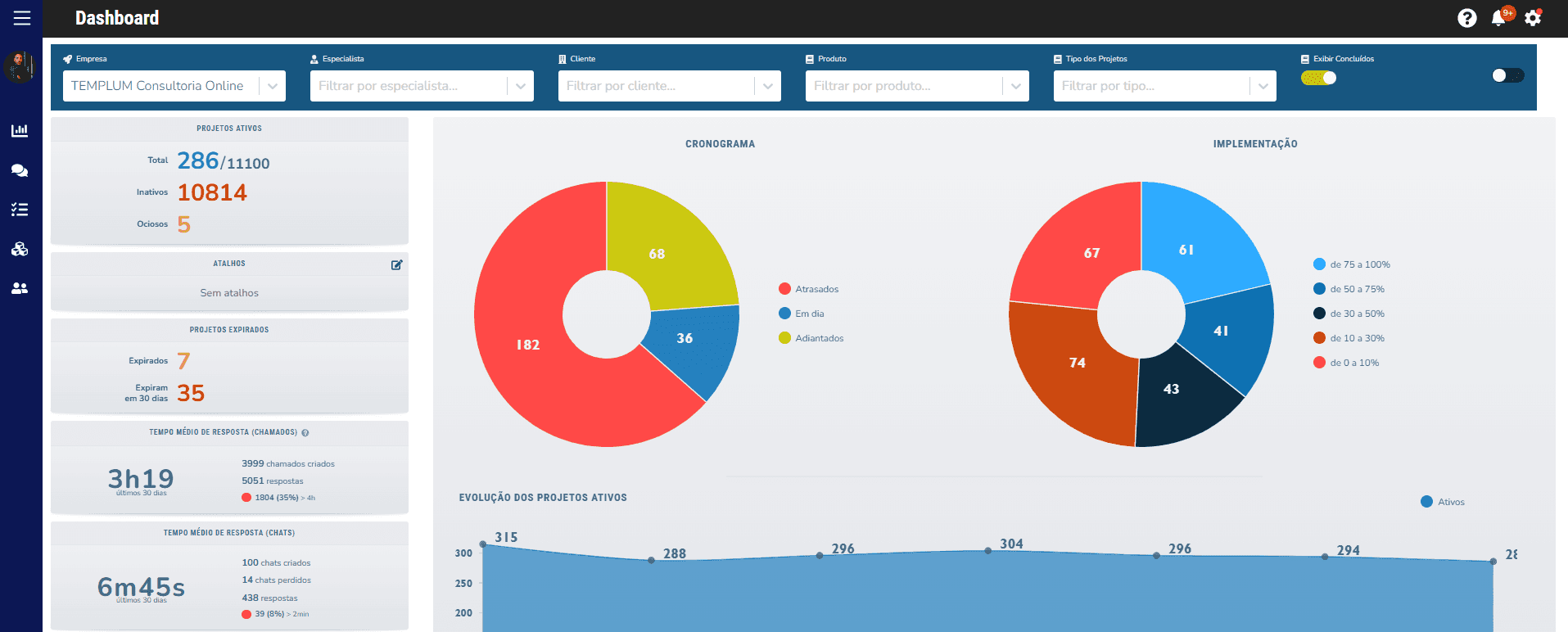Click inactive projects count 10814
The height and width of the screenshot is (632, 1568).
tap(212, 192)
